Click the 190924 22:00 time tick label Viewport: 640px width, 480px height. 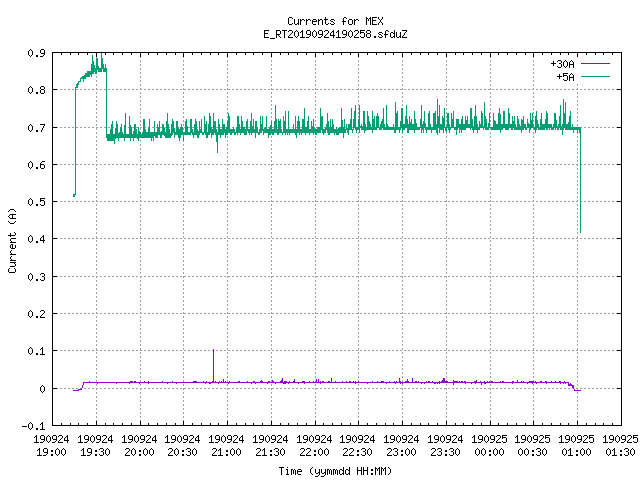click(314, 445)
